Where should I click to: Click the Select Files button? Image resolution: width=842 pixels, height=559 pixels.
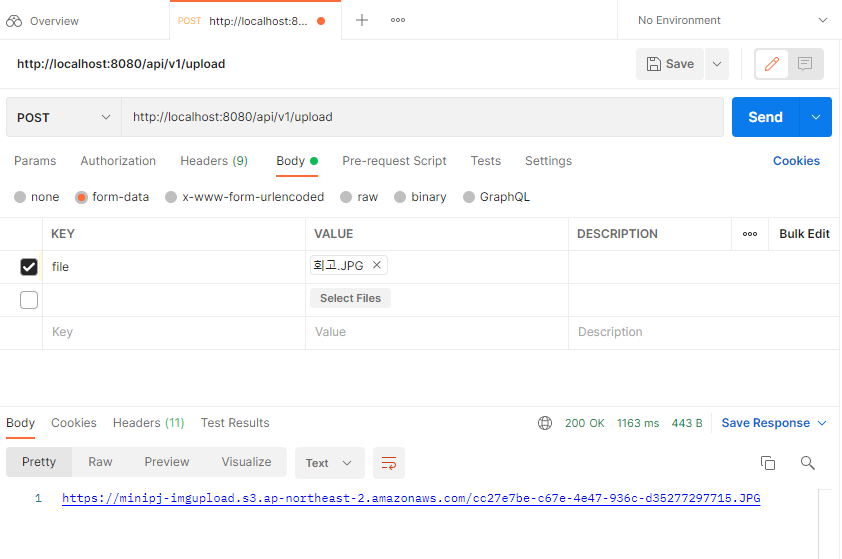tap(350, 298)
